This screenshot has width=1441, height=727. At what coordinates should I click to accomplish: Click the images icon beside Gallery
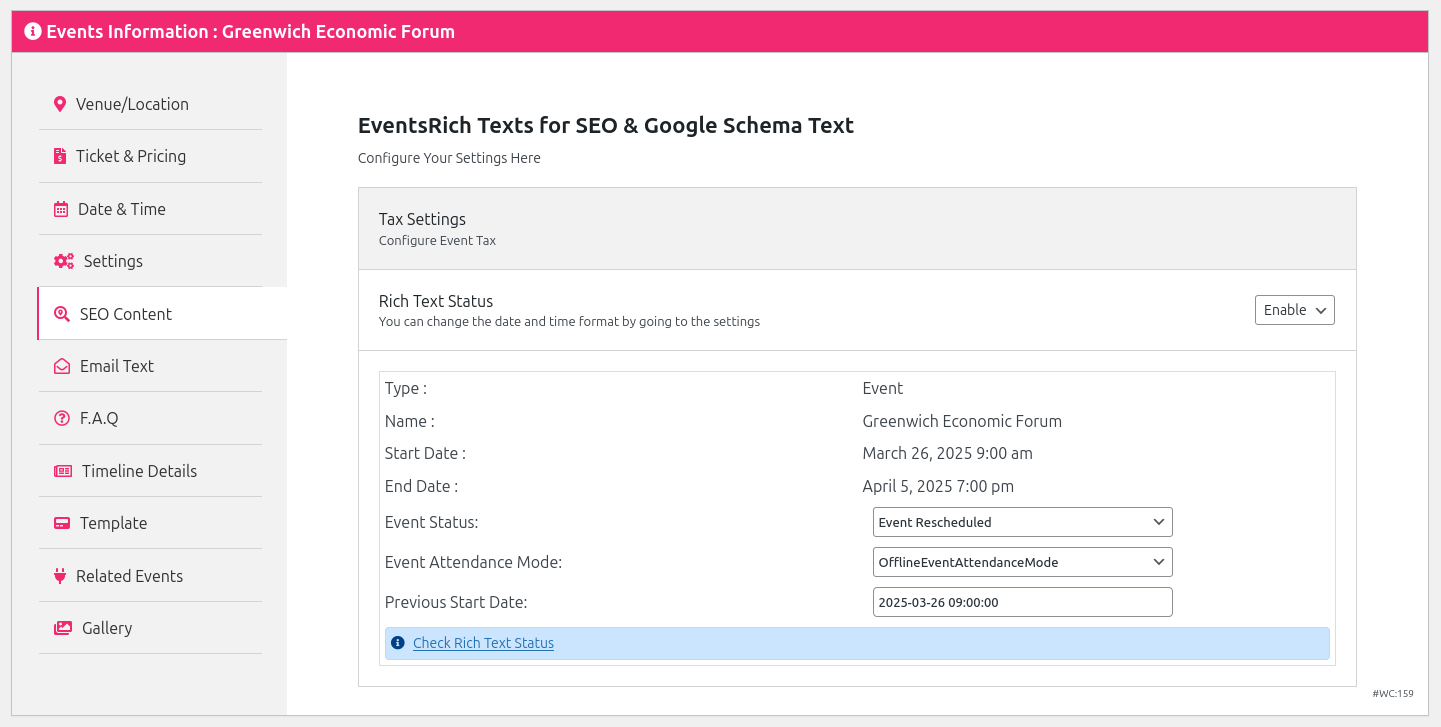tap(63, 628)
